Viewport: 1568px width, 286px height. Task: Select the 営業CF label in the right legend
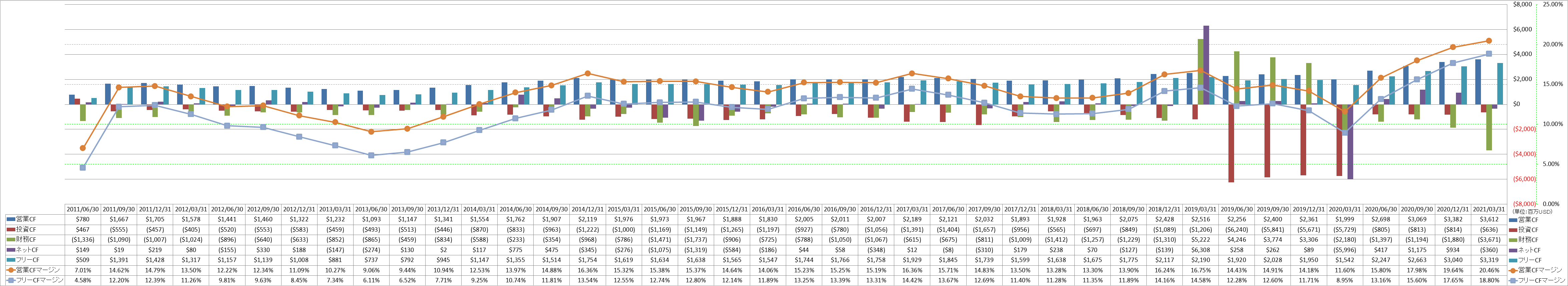coord(1529,219)
